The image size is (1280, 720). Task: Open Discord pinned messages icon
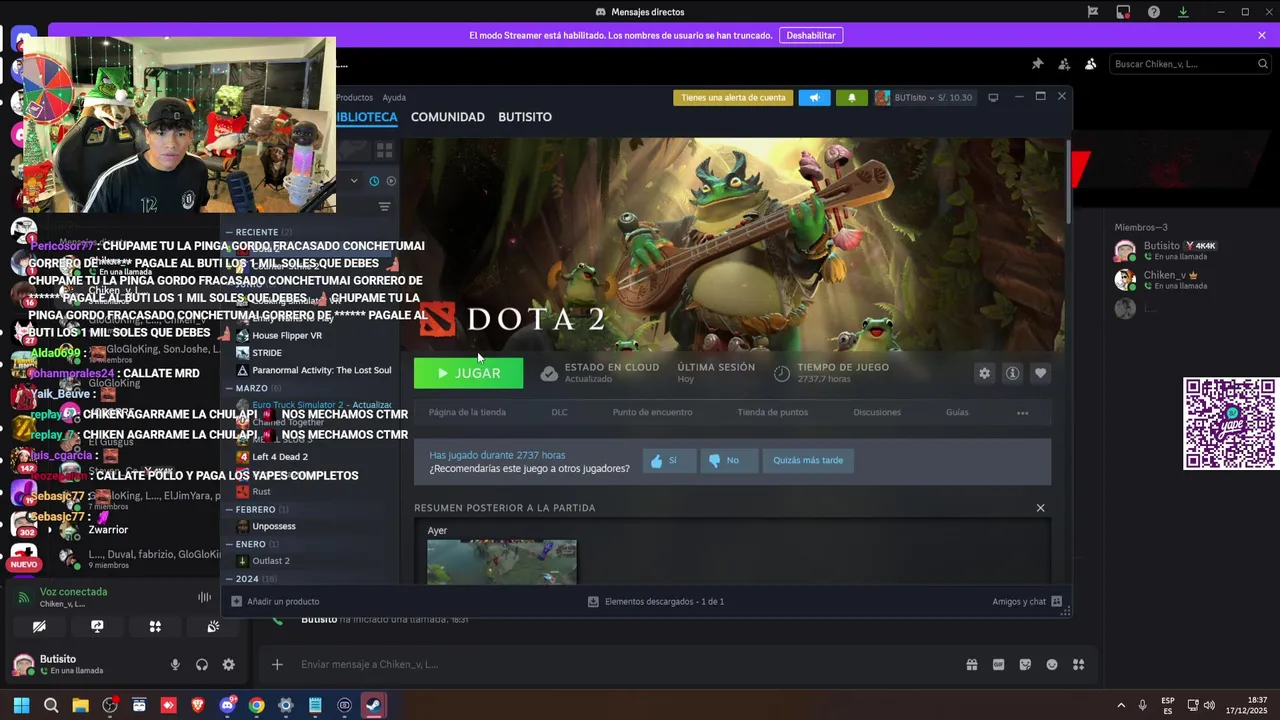tap(1037, 64)
